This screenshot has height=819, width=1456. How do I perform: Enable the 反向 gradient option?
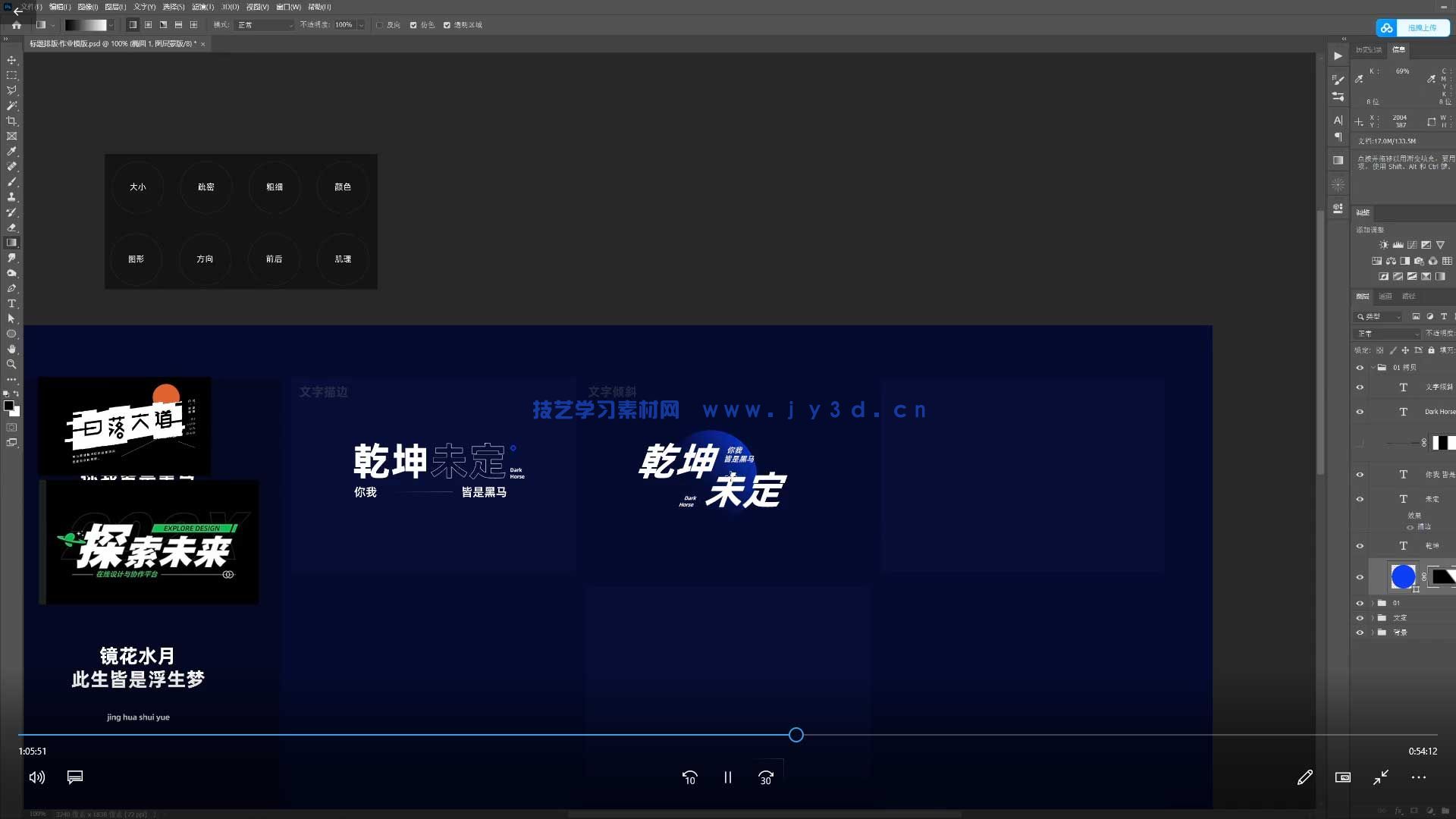379,25
